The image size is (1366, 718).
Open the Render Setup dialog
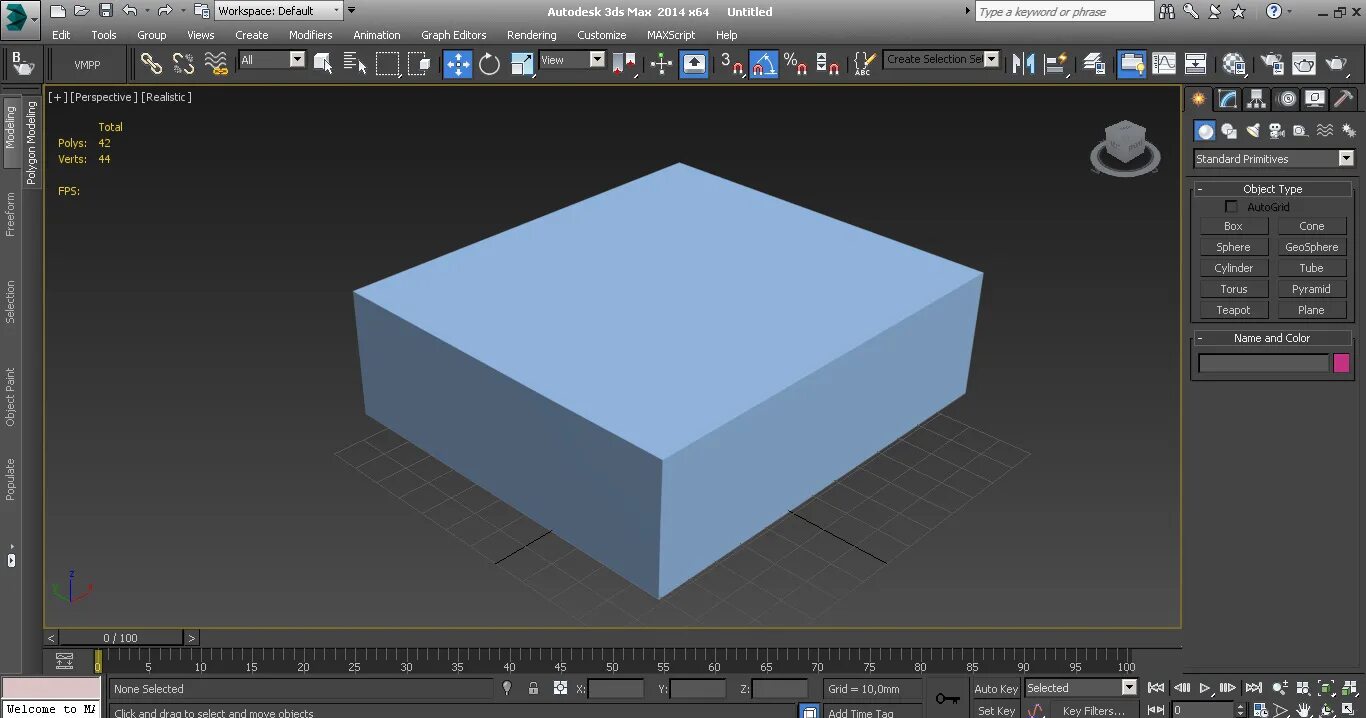(1272, 64)
